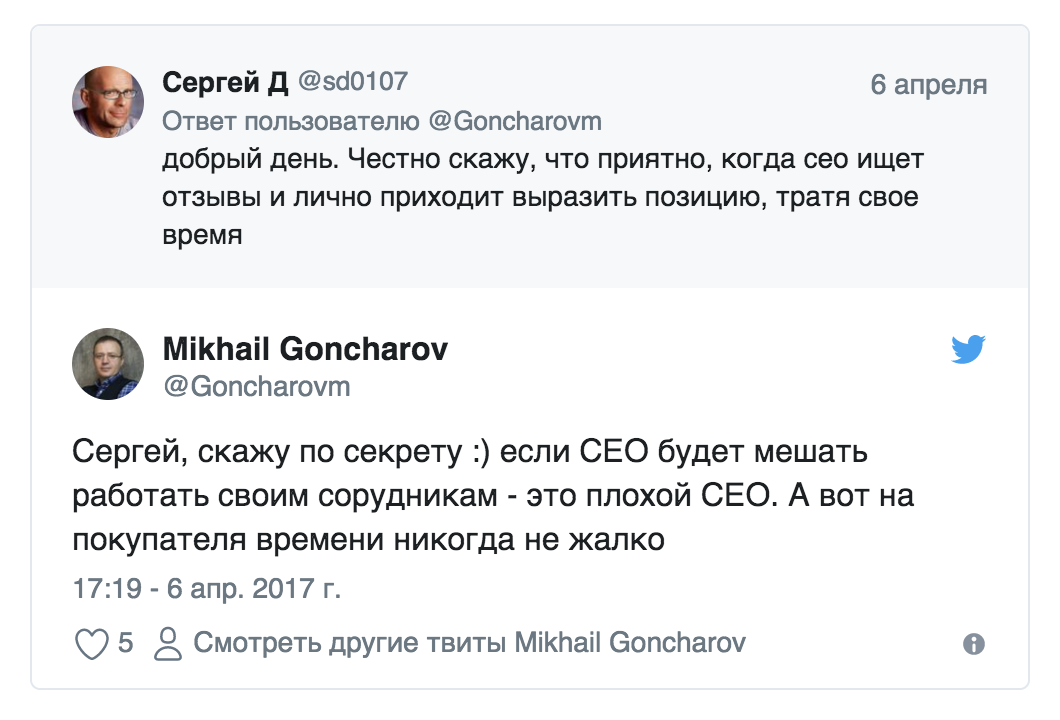1060x720 pixels.
Task: Click the Mikhail Goncharov display name
Action: pos(307,350)
